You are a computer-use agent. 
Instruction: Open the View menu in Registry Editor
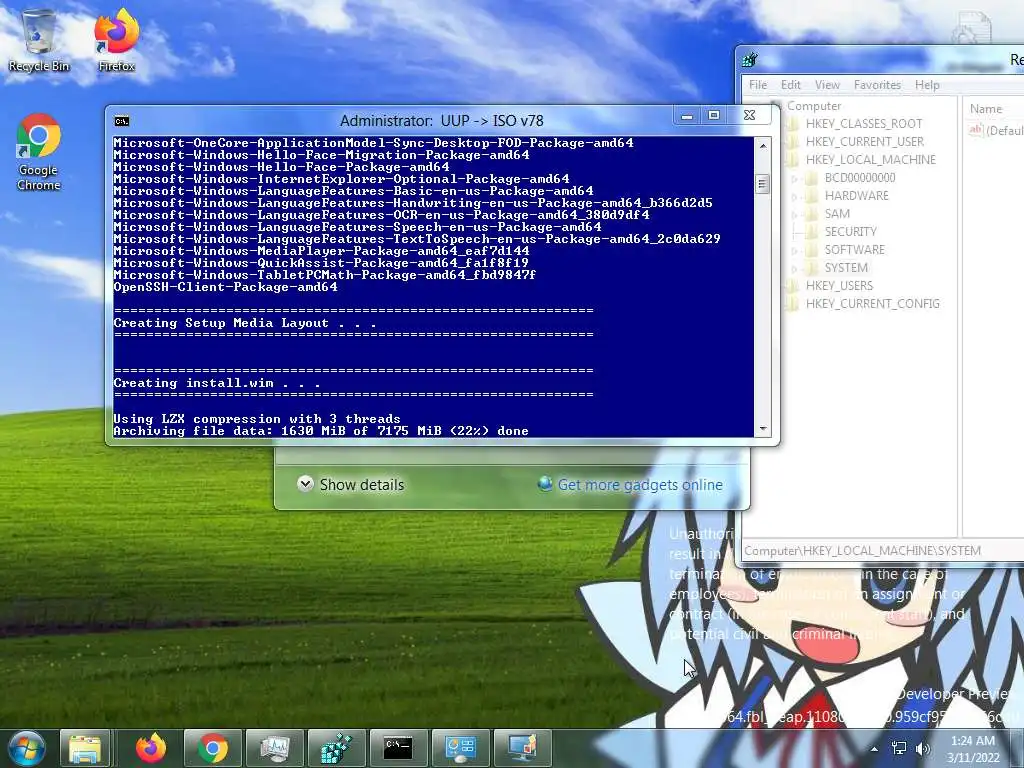(x=827, y=85)
